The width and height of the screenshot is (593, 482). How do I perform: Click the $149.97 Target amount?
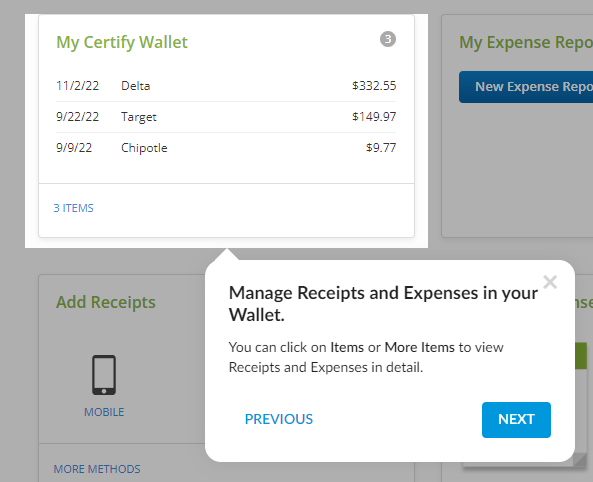[374, 117]
